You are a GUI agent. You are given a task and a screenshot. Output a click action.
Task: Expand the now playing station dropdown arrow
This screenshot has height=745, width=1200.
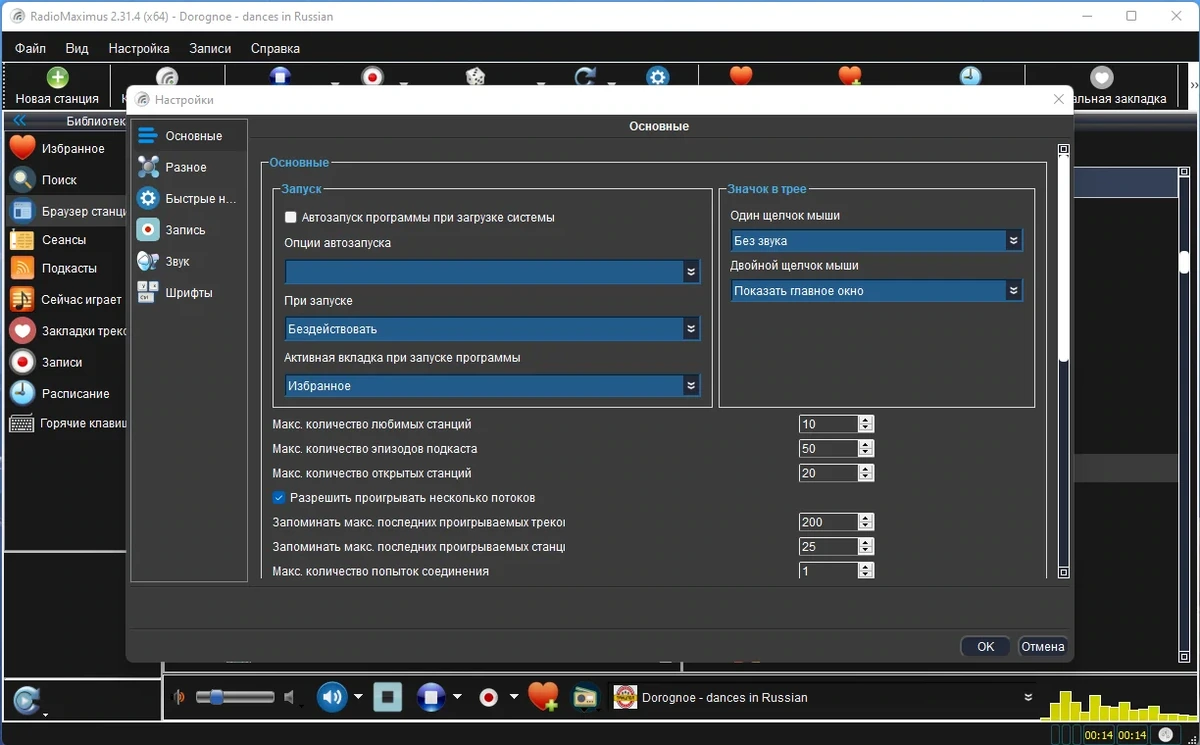click(1027, 697)
